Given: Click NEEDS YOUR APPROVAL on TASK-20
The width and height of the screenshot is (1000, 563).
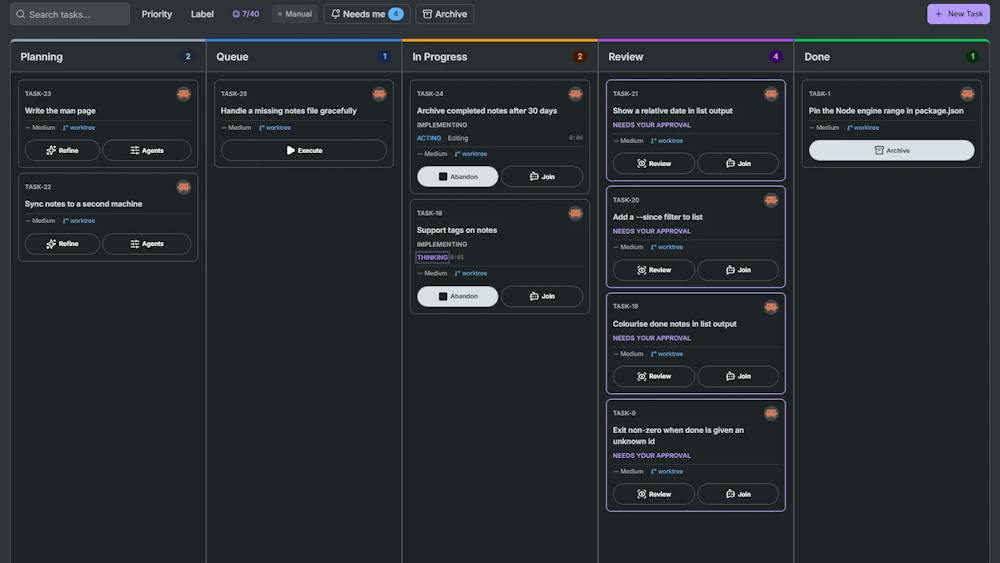Looking at the screenshot, I should click(652, 231).
